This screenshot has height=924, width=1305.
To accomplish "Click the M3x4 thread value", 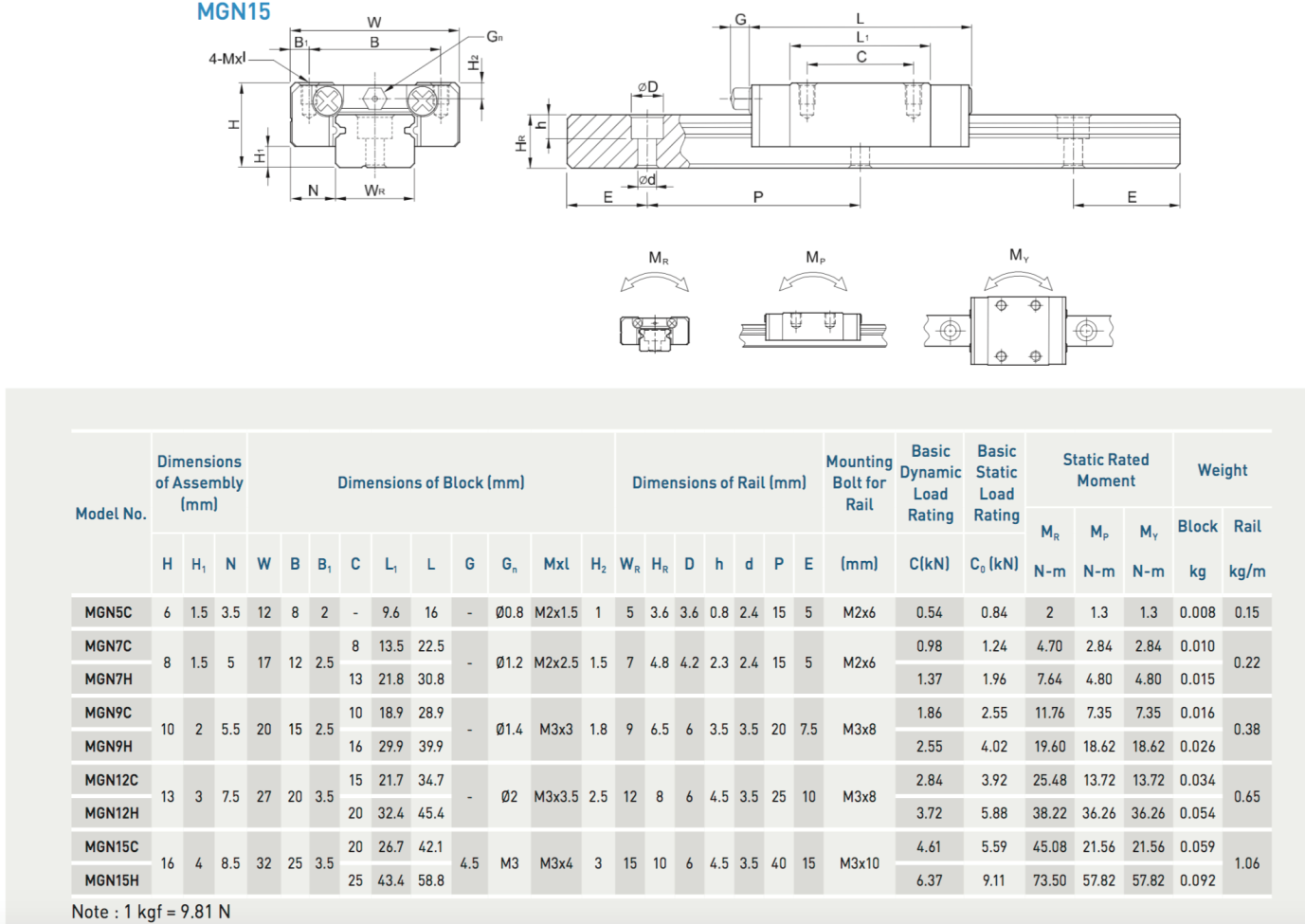I will (x=556, y=863).
